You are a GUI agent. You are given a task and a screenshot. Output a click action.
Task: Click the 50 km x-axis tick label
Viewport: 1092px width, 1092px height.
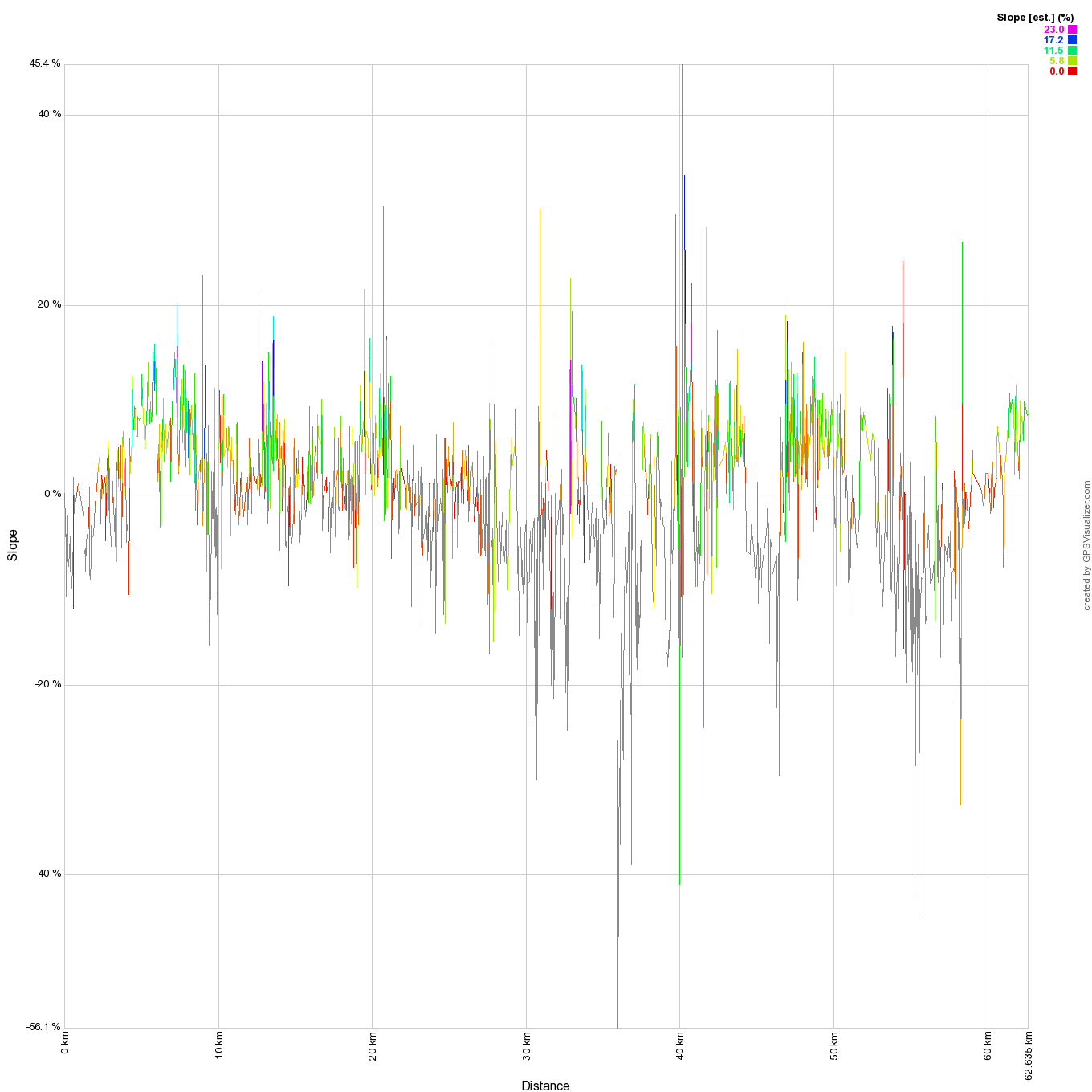coord(834,1045)
